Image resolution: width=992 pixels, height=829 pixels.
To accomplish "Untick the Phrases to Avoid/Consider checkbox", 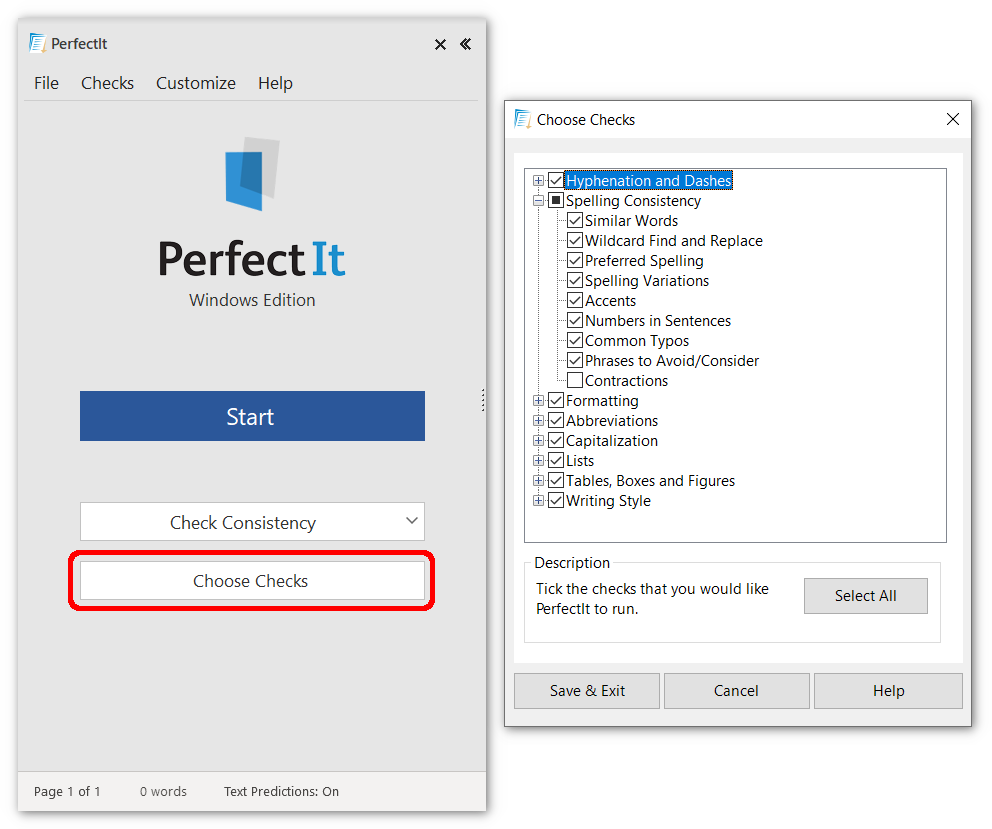I will [x=575, y=361].
